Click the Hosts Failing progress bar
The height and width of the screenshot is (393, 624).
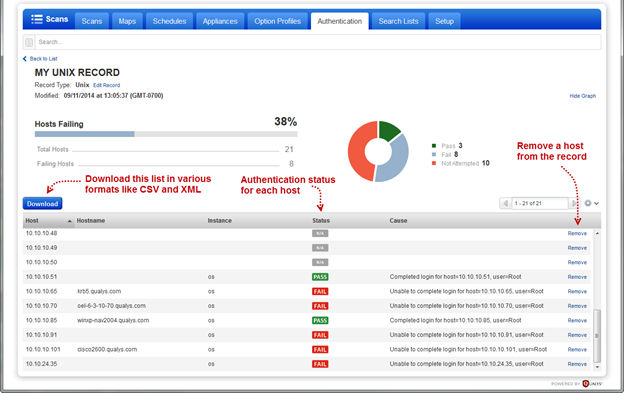(x=166, y=134)
